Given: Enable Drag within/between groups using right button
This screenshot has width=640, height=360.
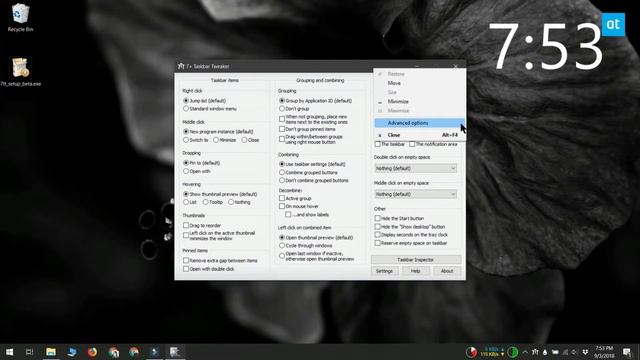Looking at the screenshot, I should (x=311, y=139).
